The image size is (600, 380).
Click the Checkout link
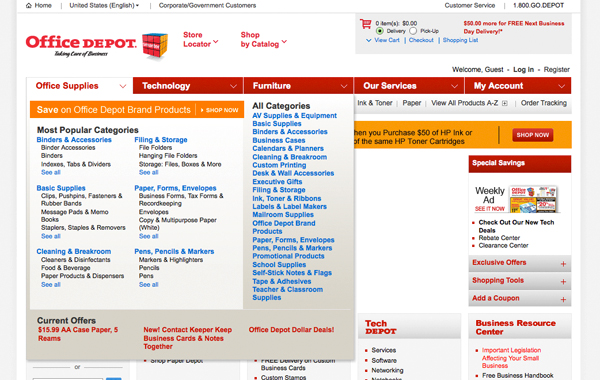[421, 40]
